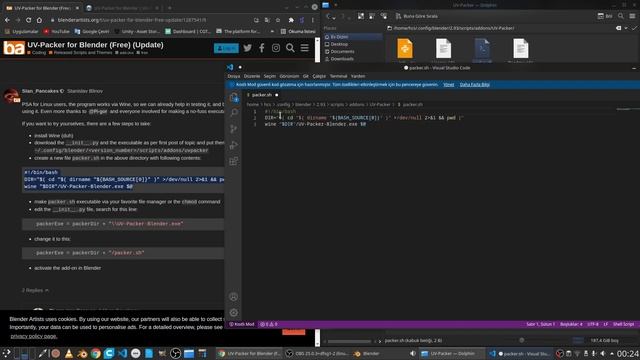Open Dolphin hamburger control menu

coord(632,16)
